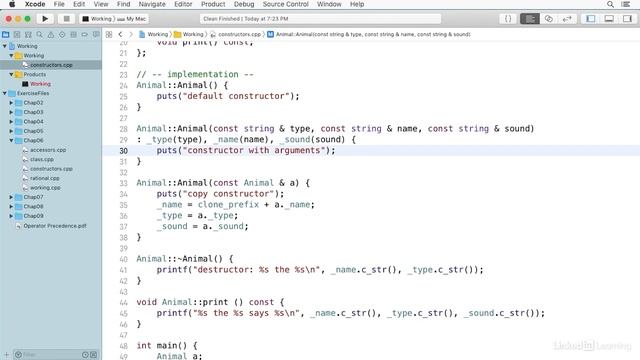Open the File menu

59,4
